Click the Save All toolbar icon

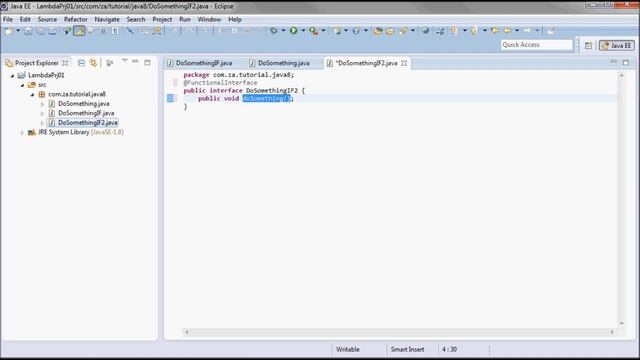40,31
